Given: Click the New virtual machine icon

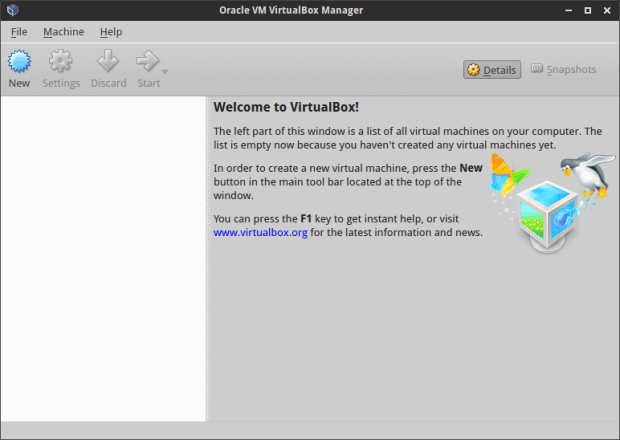Looking at the screenshot, I should pyautogui.click(x=19, y=61).
